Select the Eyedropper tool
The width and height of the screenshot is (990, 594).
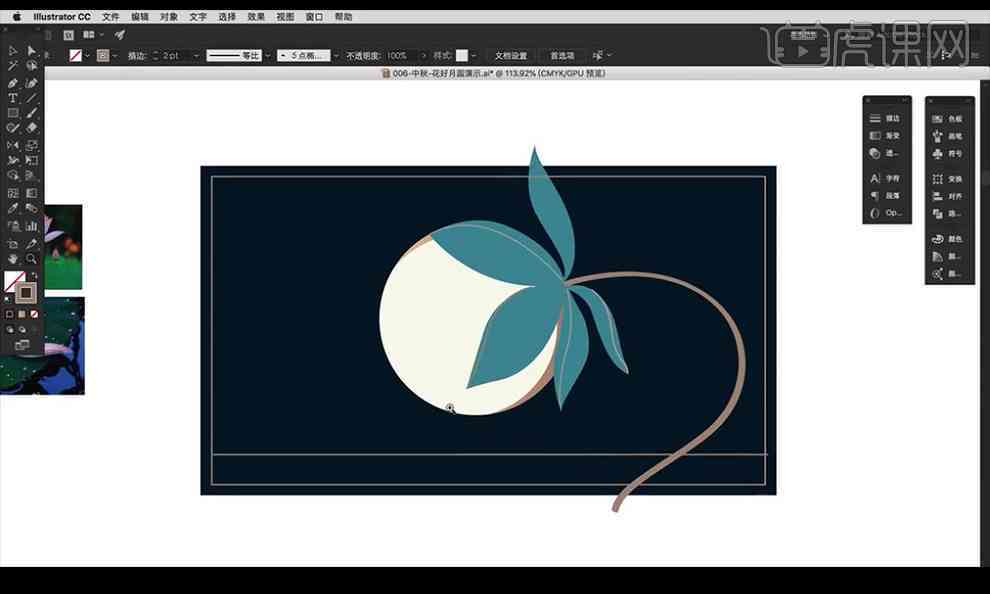point(13,208)
